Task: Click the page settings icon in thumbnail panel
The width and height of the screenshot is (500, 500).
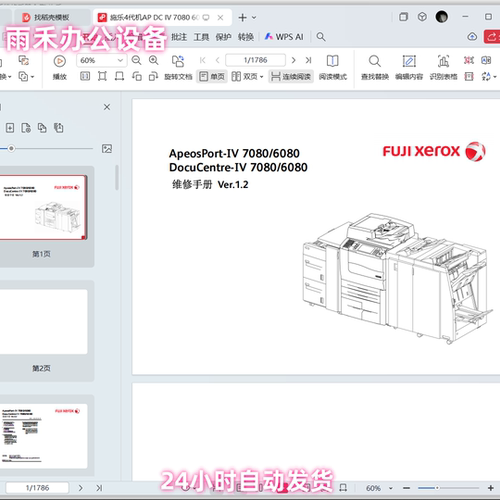Action: pos(26,128)
